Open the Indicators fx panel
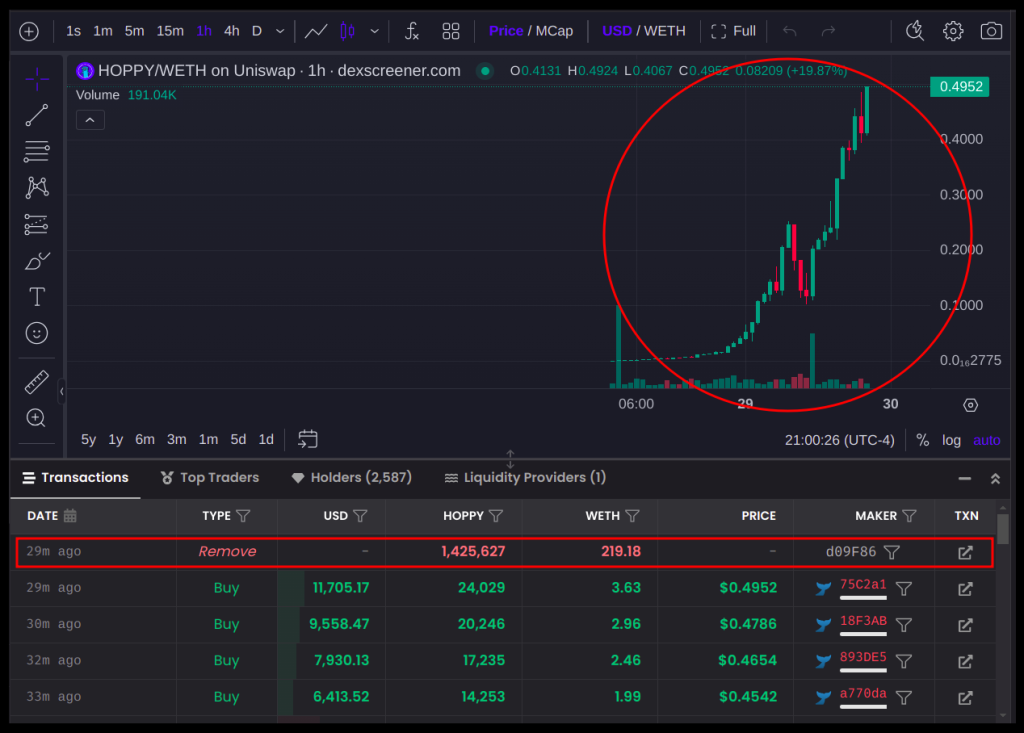The height and width of the screenshot is (733, 1024). (x=411, y=31)
